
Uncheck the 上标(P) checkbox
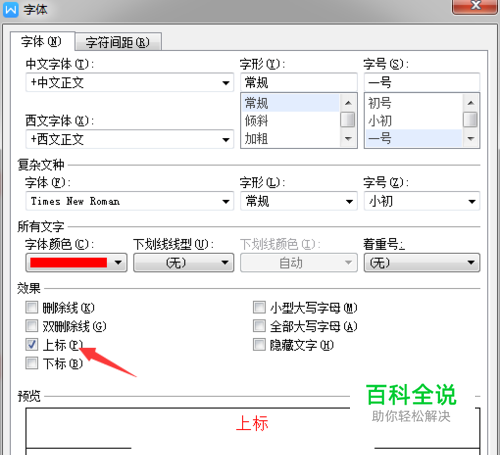(x=32, y=344)
